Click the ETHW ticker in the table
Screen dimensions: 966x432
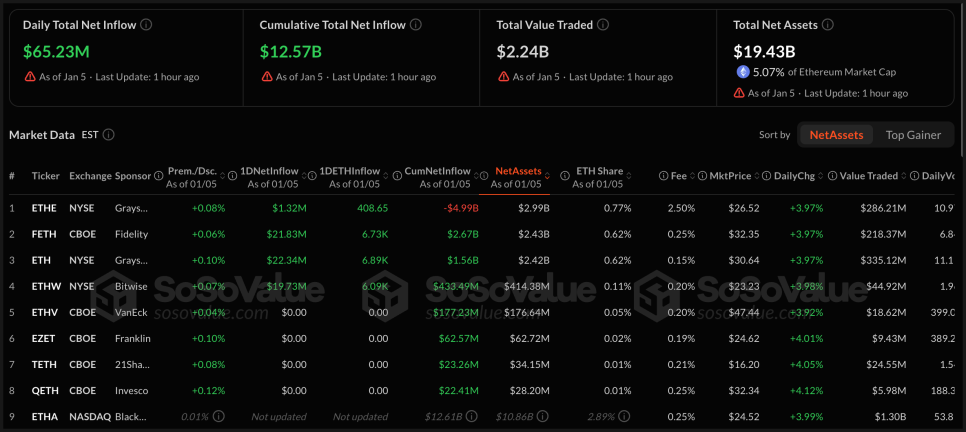pyautogui.click(x=46, y=286)
